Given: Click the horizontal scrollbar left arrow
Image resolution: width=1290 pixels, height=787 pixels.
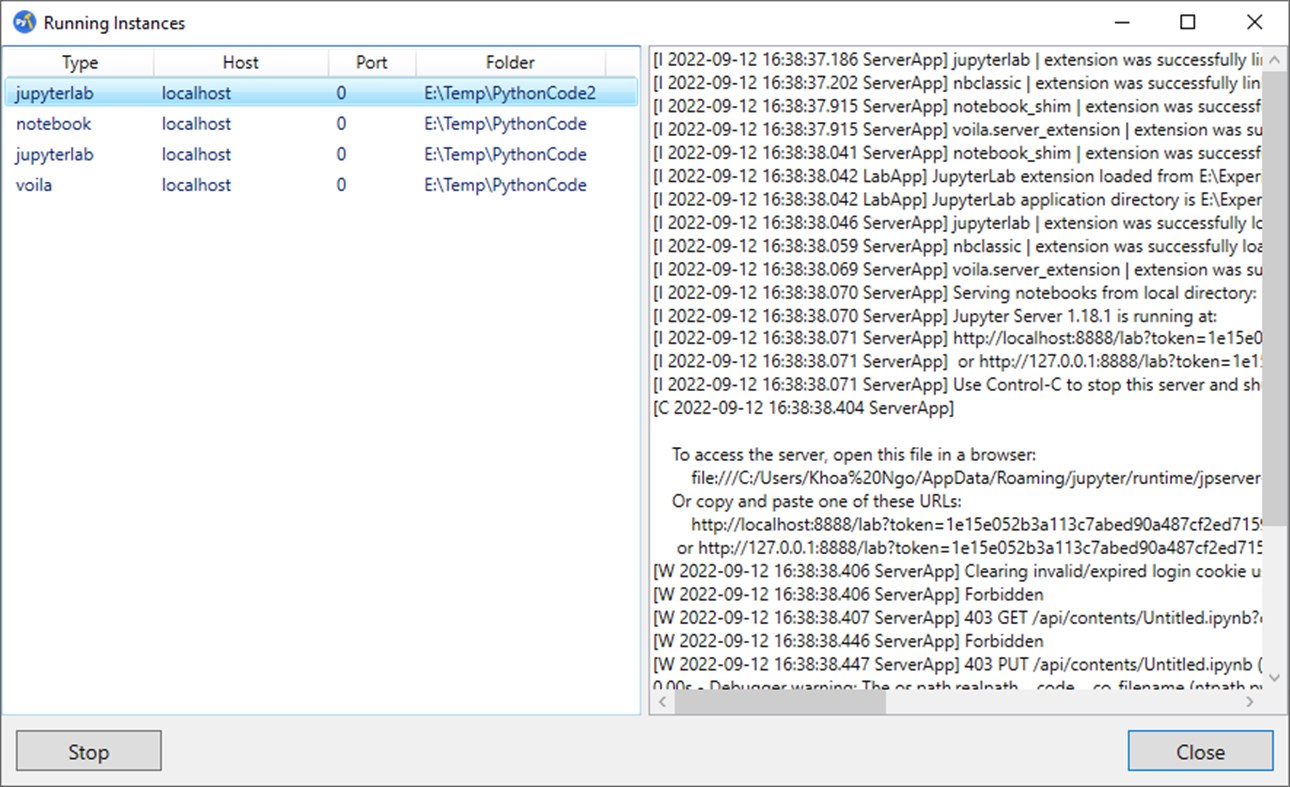Looking at the screenshot, I should [x=662, y=703].
